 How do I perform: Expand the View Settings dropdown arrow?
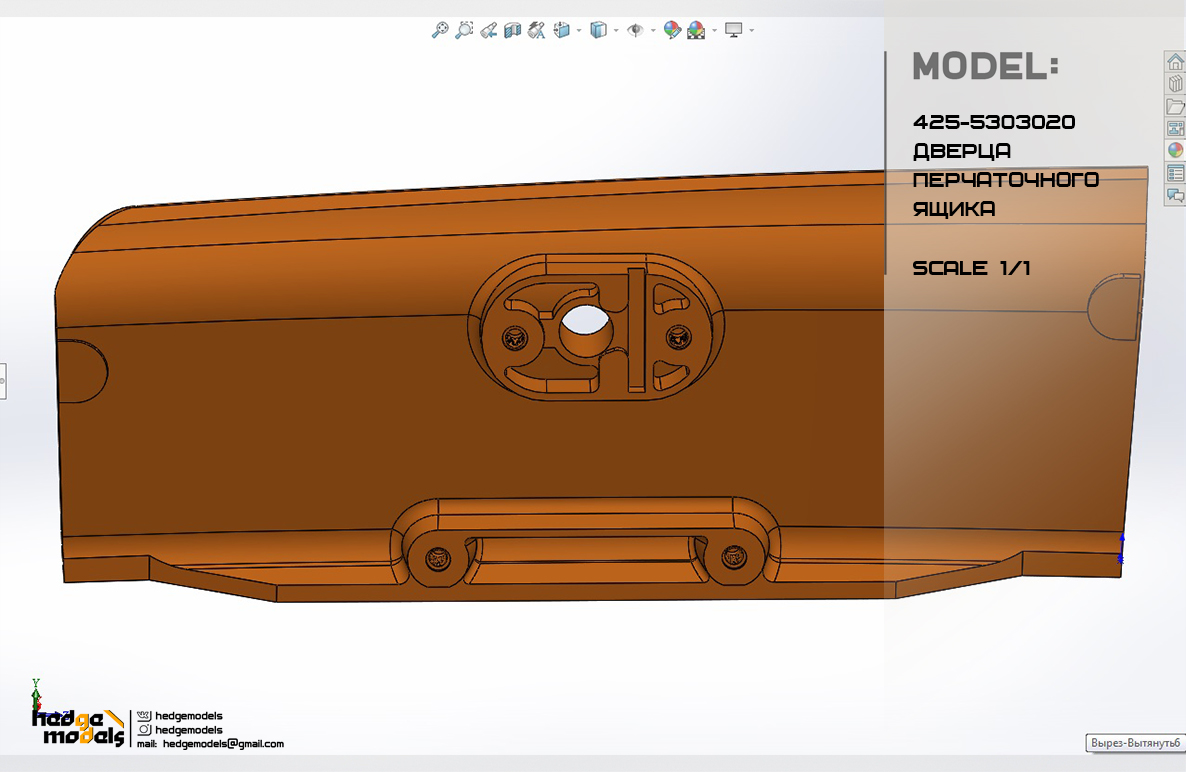coord(752,31)
